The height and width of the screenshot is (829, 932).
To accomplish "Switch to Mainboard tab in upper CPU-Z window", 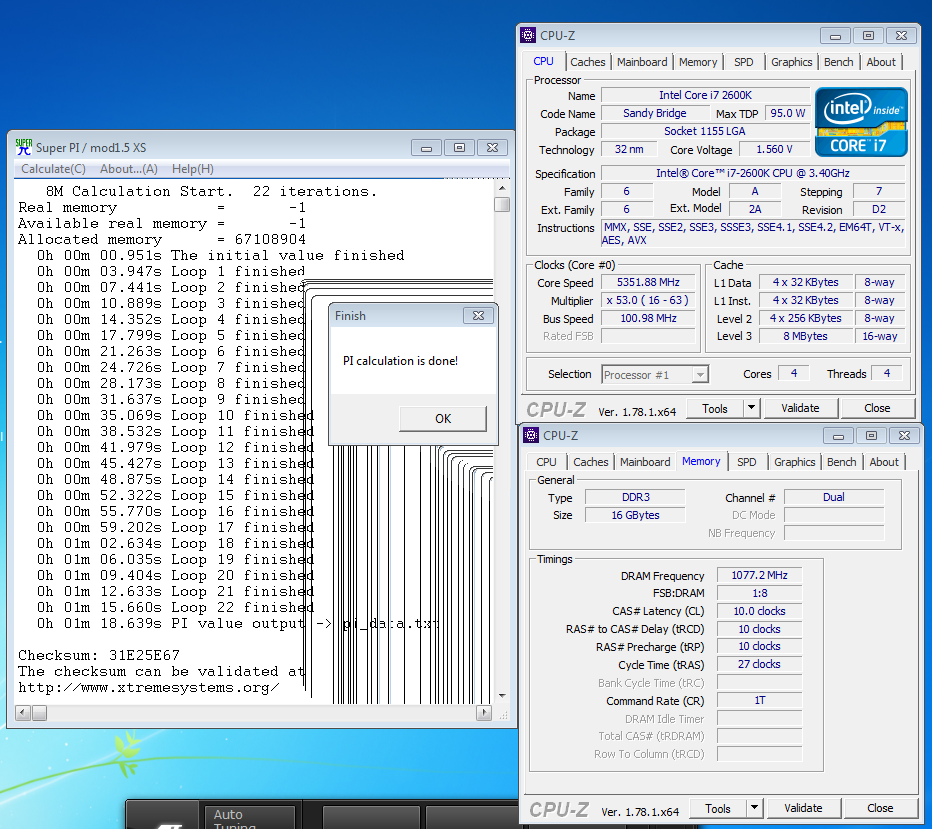I will coord(642,62).
